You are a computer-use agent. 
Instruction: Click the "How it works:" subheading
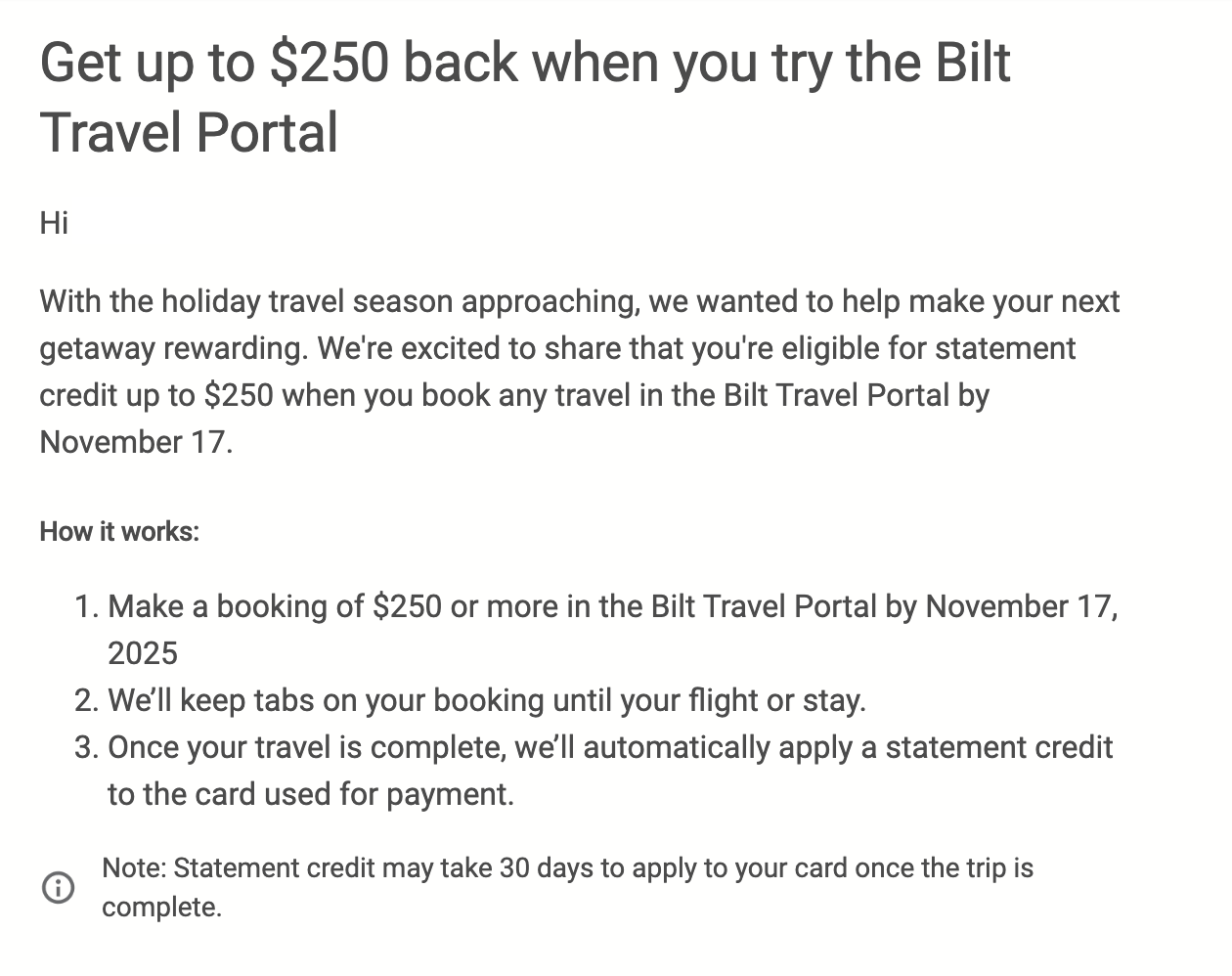point(119,532)
